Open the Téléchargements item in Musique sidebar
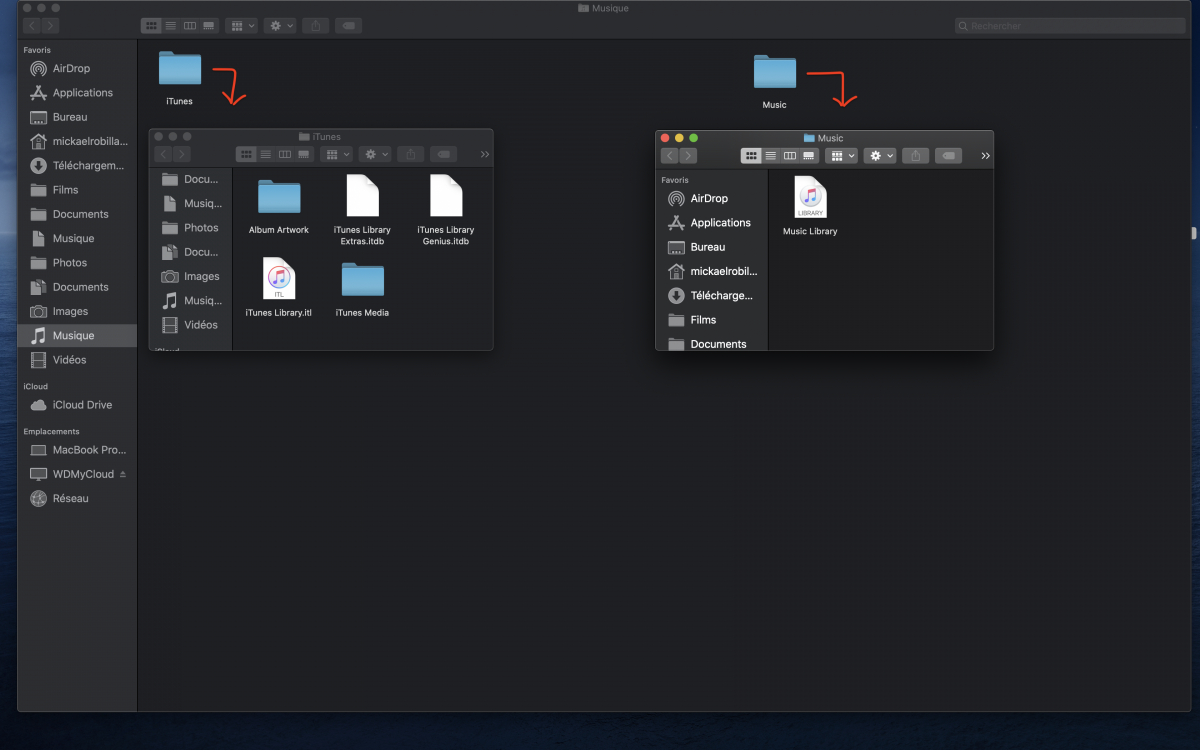 click(88, 166)
